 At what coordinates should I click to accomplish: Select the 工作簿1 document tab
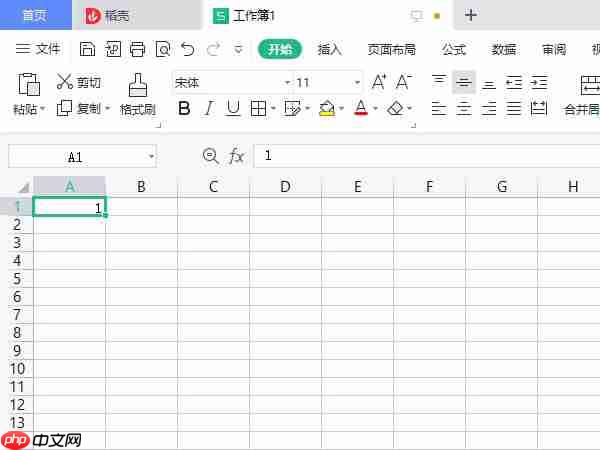coord(329,15)
